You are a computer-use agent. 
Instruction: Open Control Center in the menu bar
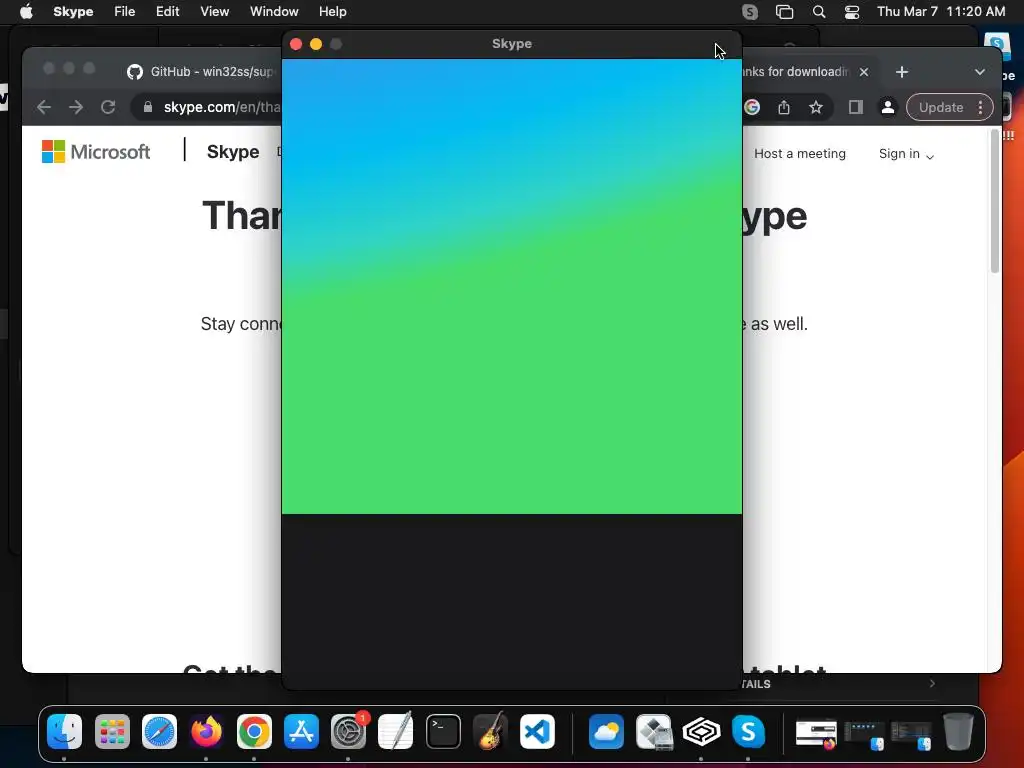tap(852, 12)
